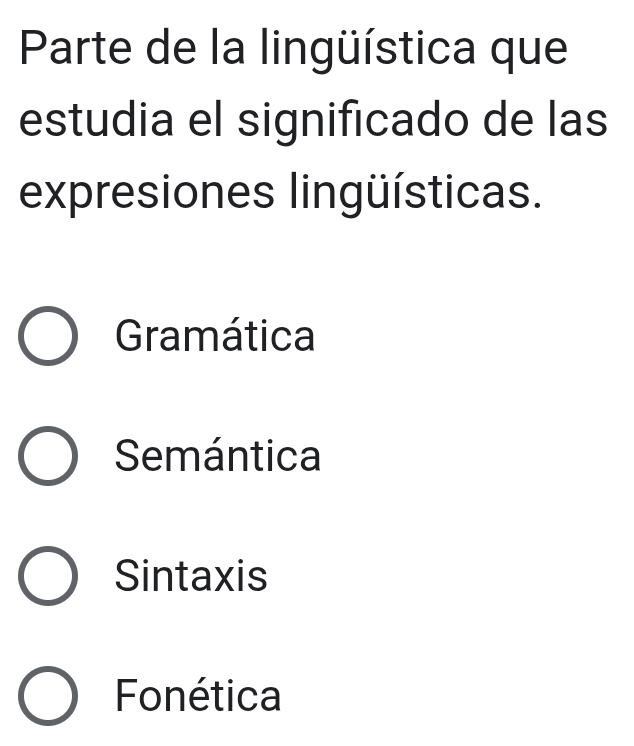
Task: Click the "Semántica" option label text
Action: click(218, 457)
